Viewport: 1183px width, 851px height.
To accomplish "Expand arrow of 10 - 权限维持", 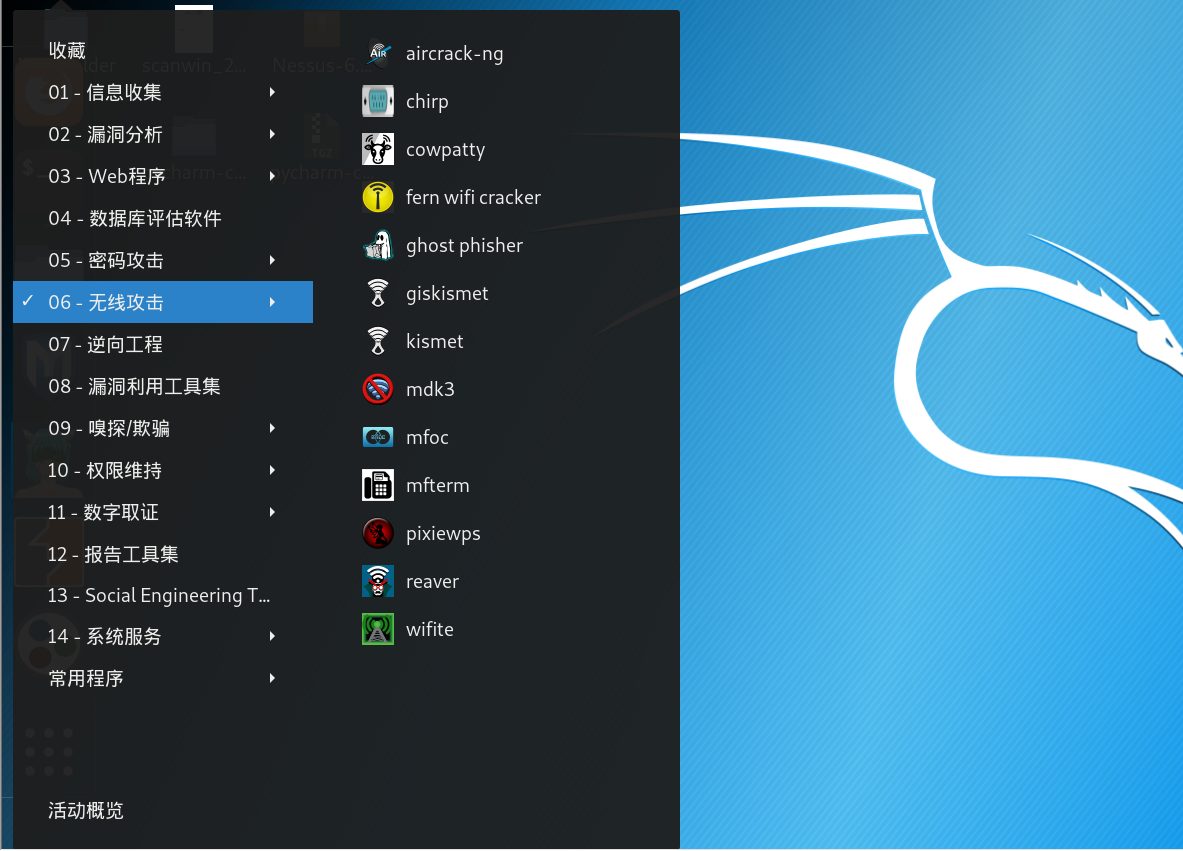I will coord(272,471).
